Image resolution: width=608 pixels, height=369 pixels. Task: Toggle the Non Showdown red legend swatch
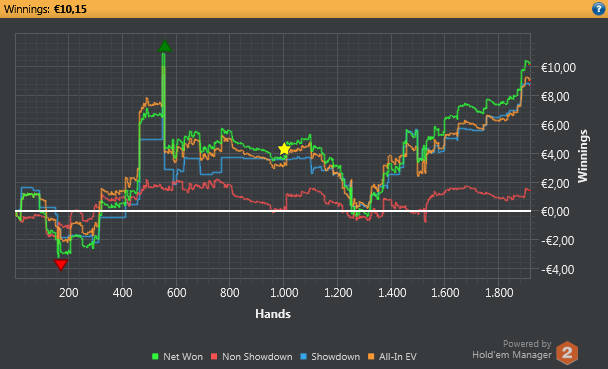(214, 356)
